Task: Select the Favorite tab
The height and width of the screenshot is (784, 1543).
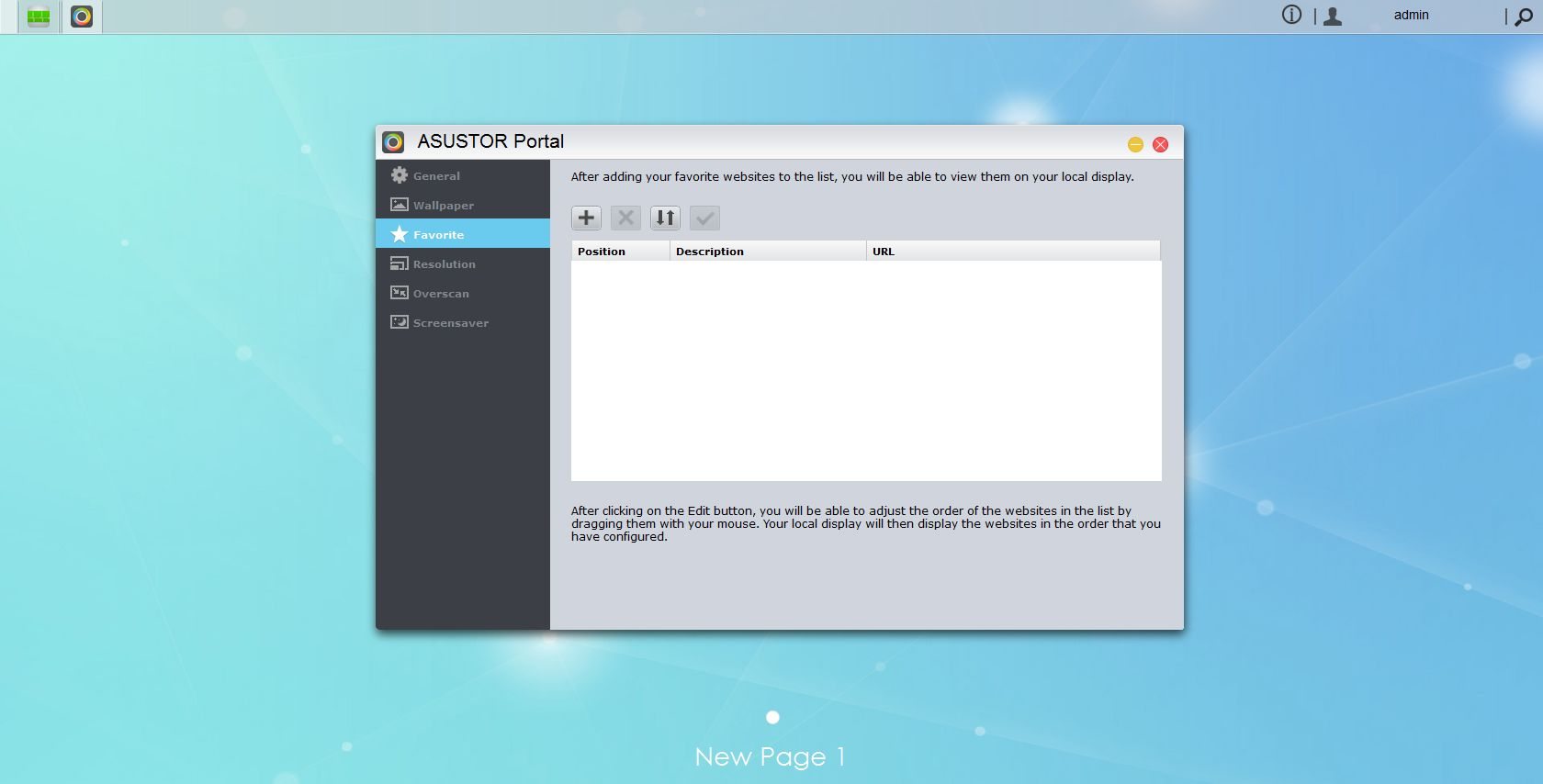Action: [x=463, y=234]
